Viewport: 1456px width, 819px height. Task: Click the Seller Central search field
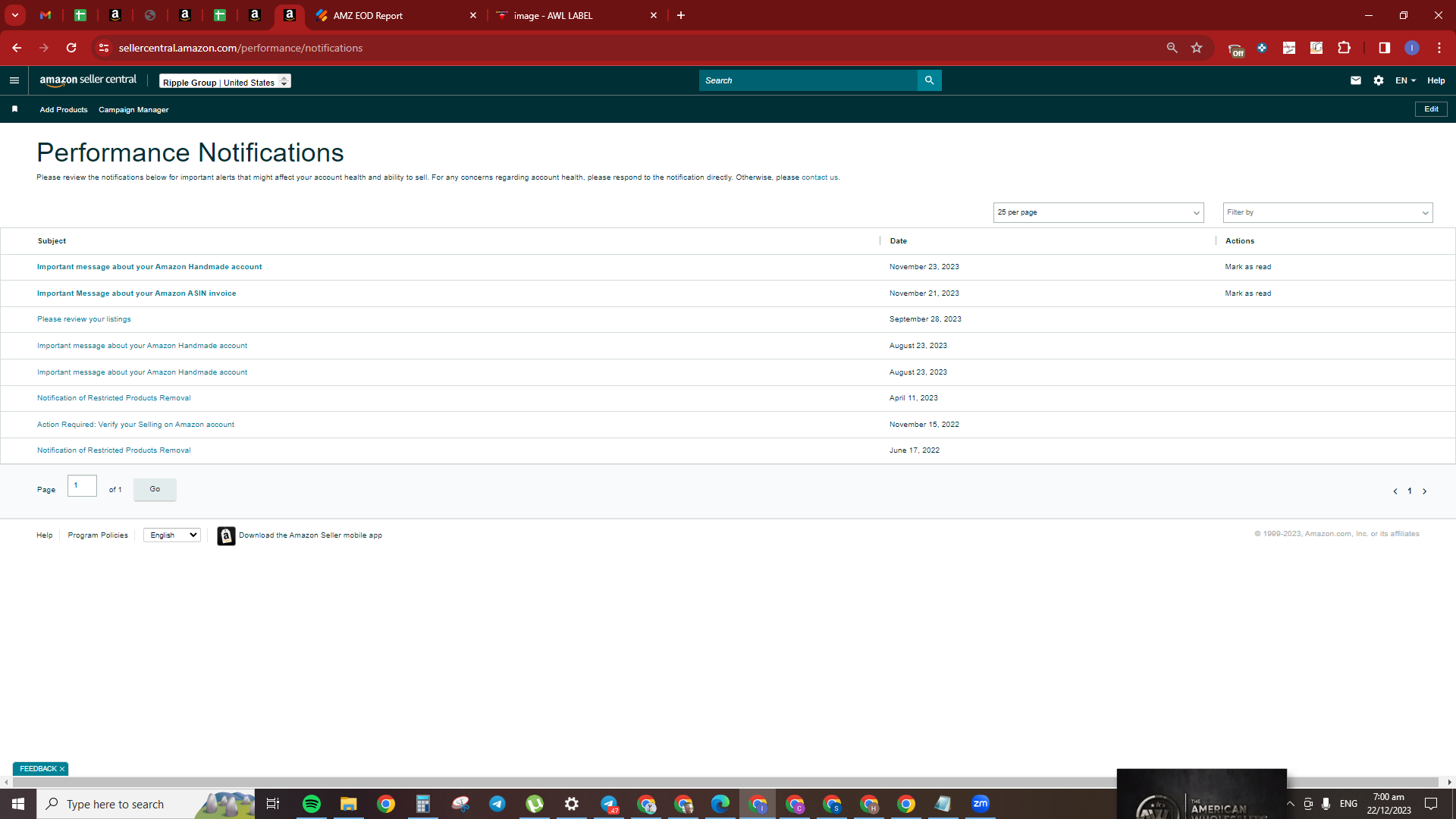click(x=808, y=80)
